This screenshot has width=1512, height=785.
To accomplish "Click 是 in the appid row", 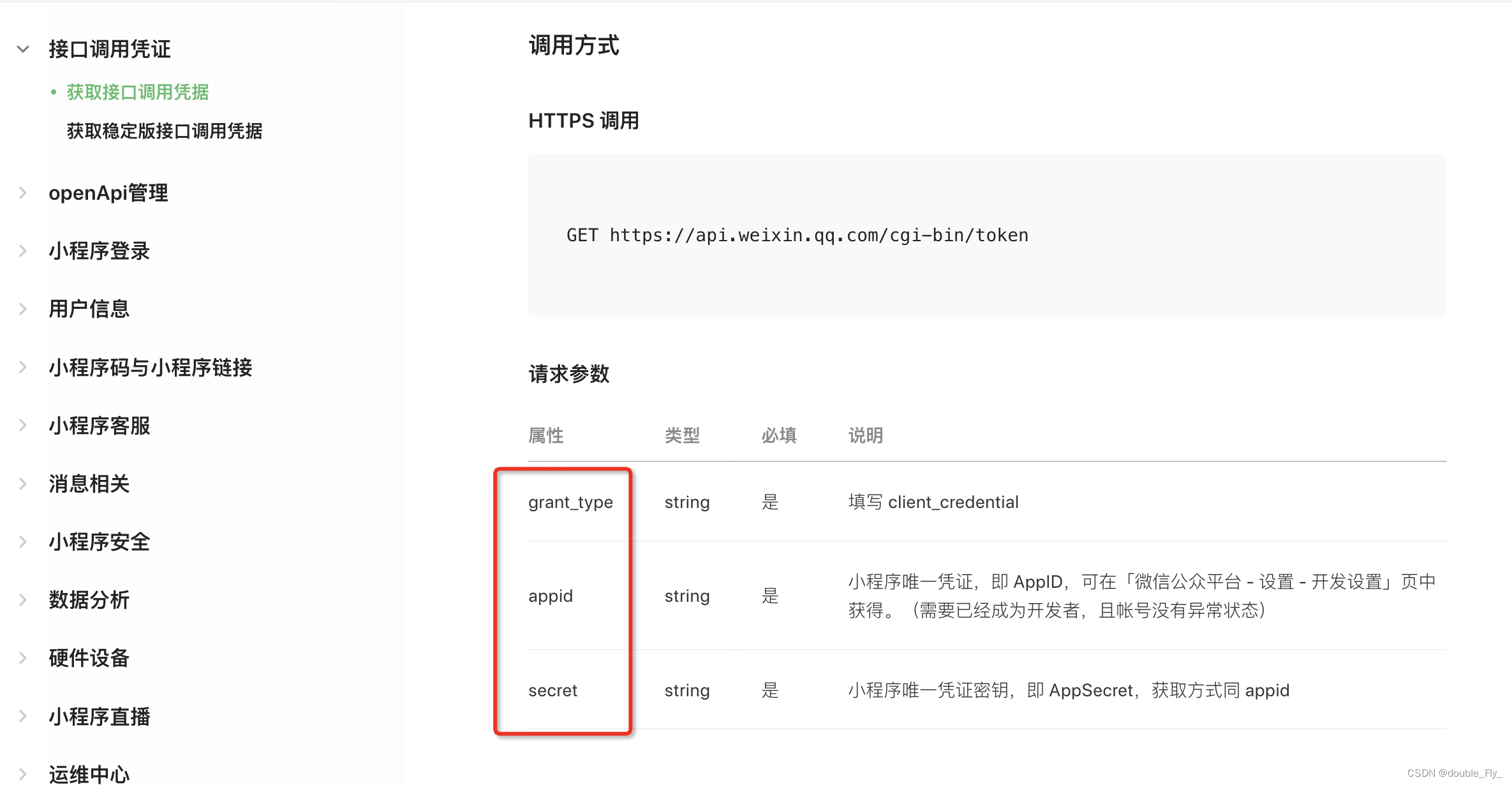I will click(x=770, y=596).
